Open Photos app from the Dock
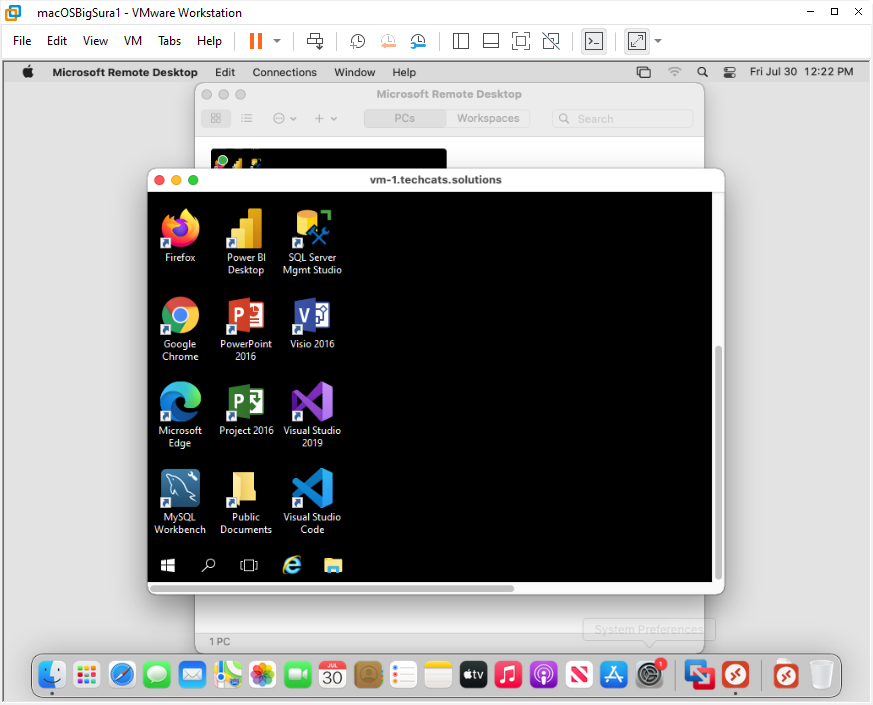This screenshot has height=705, width=873. [262, 675]
